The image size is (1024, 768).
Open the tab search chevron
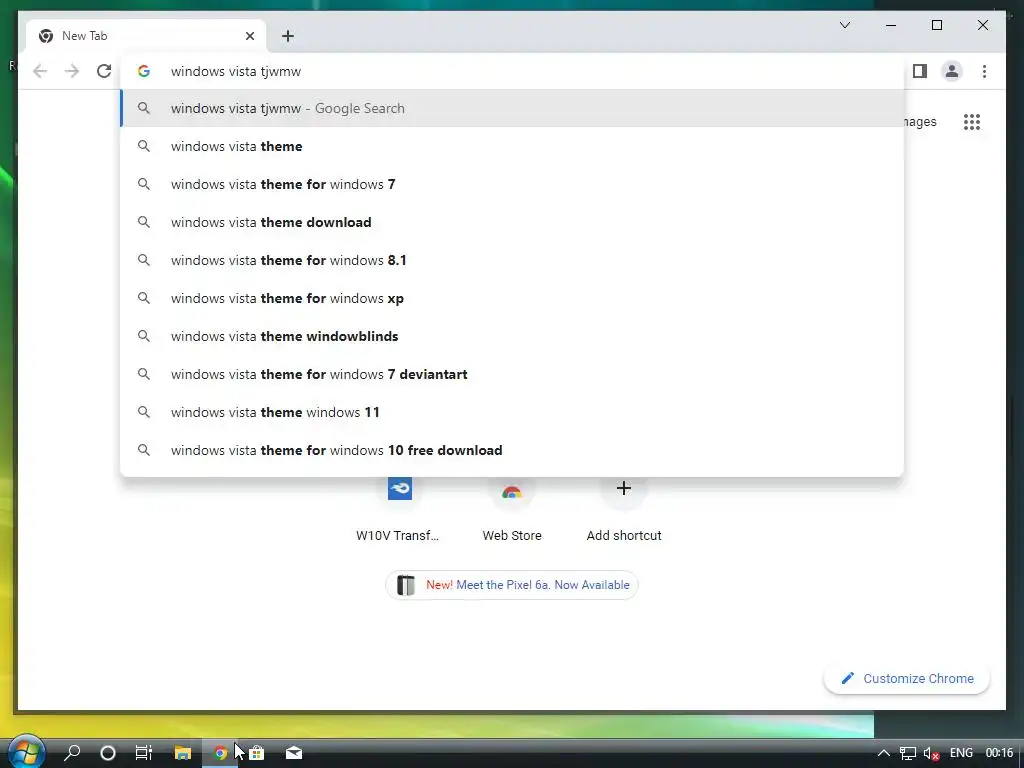click(x=844, y=25)
